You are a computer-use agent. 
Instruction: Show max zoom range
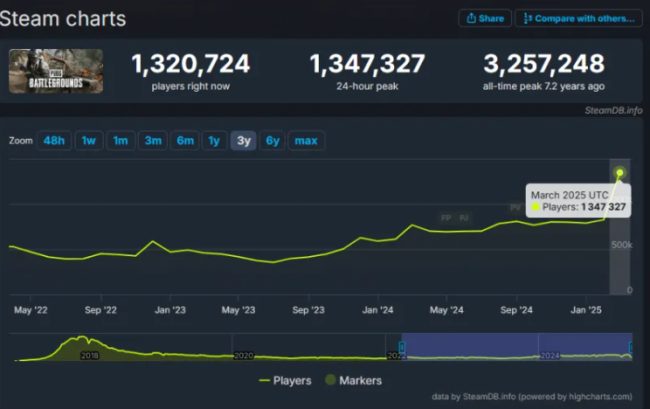(x=306, y=140)
